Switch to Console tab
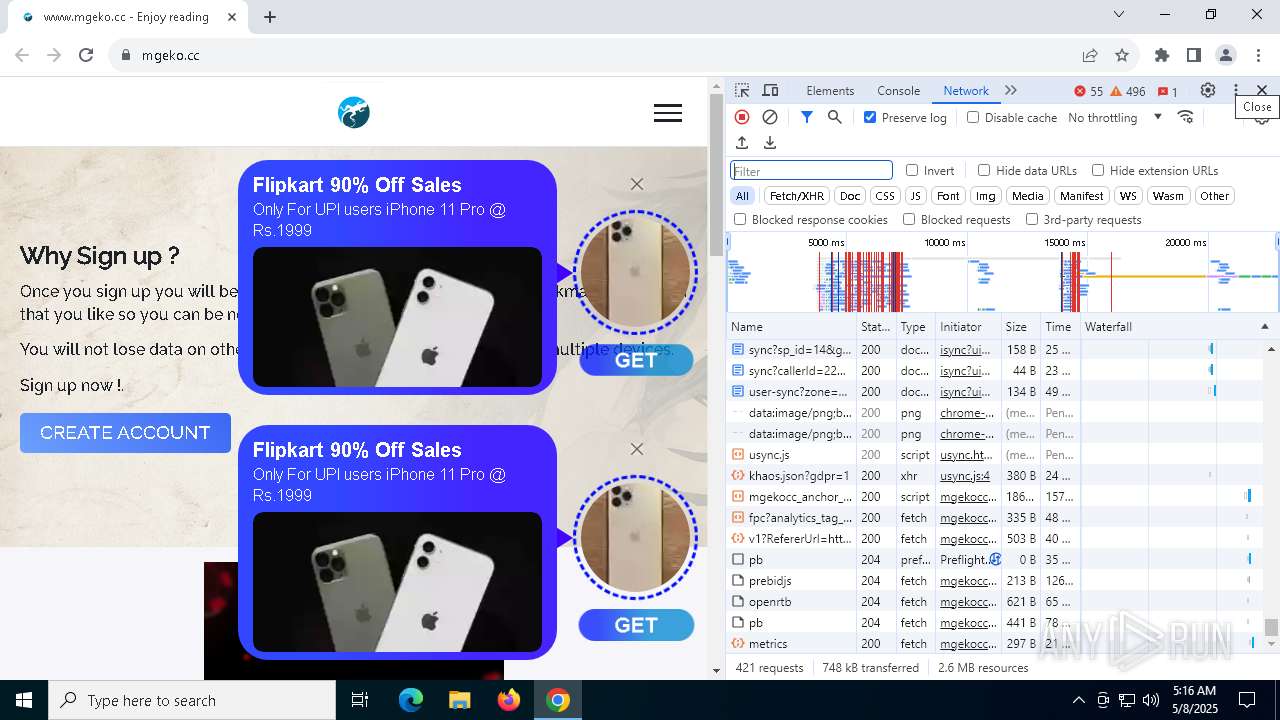 pyautogui.click(x=898, y=91)
